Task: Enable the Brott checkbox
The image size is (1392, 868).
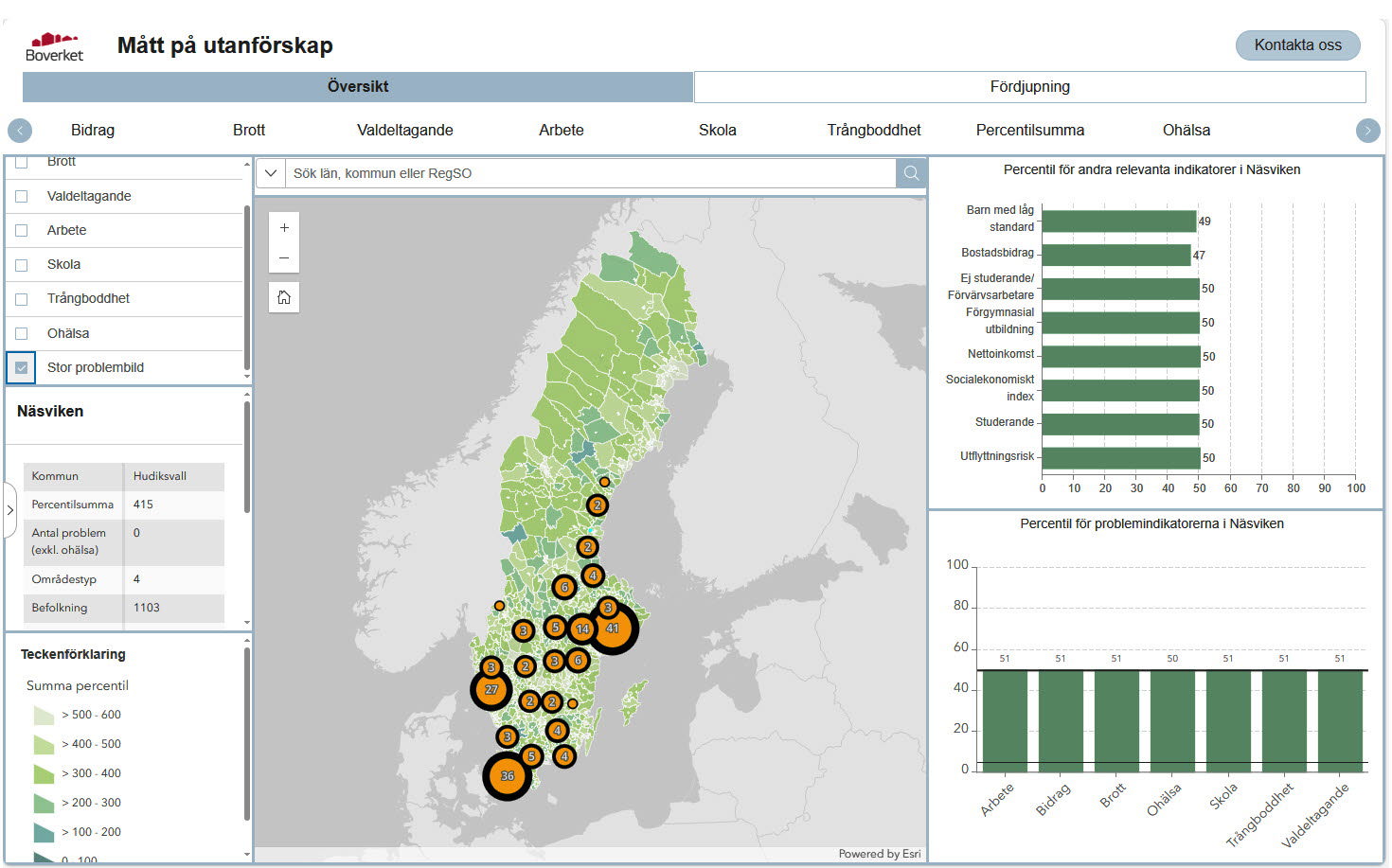Action: pyautogui.click(x=21, y=161)
